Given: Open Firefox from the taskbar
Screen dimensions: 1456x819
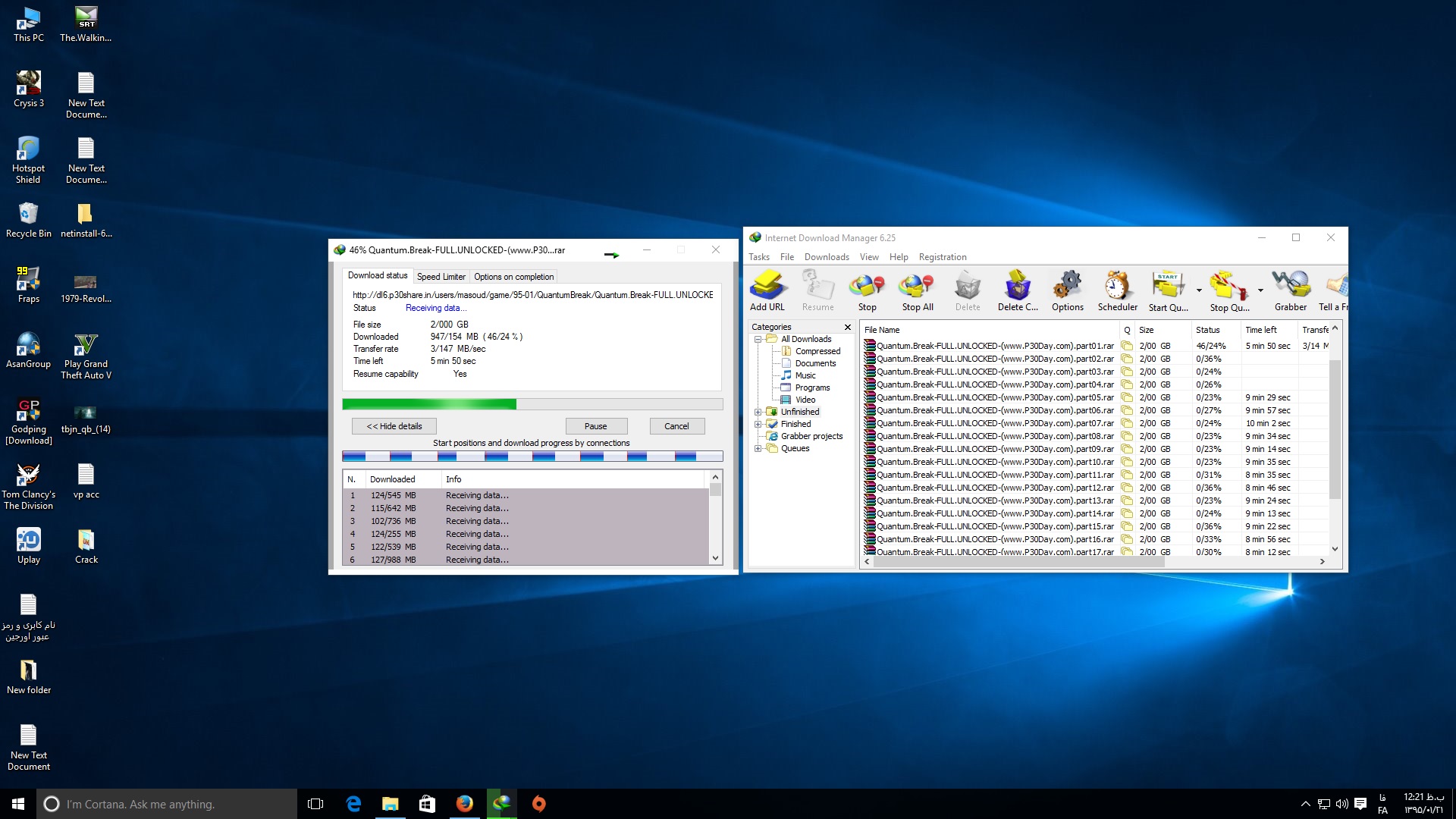Looking at the screenshot, I should tap(465, 804).
